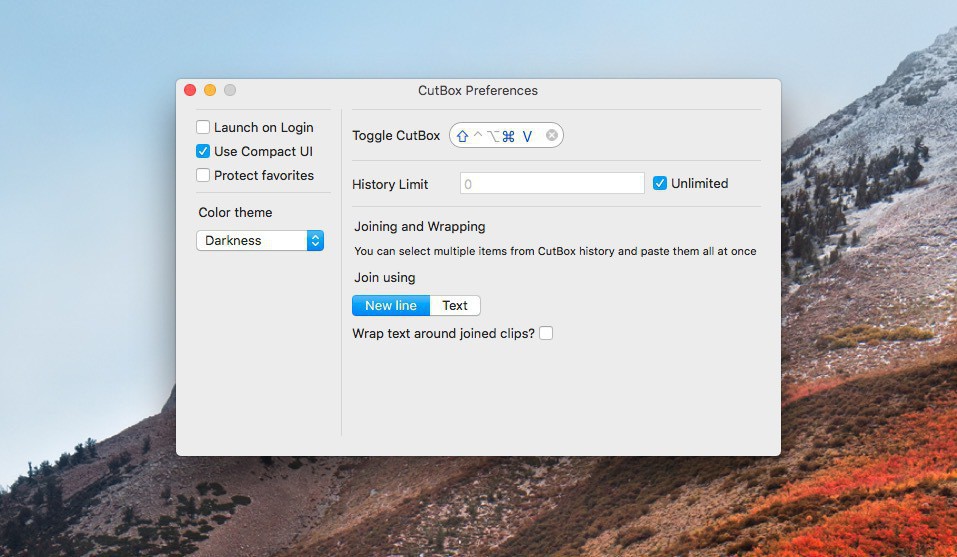Click the Joining and Wrapping heading
957x557 pixels.
click(420, 226)
